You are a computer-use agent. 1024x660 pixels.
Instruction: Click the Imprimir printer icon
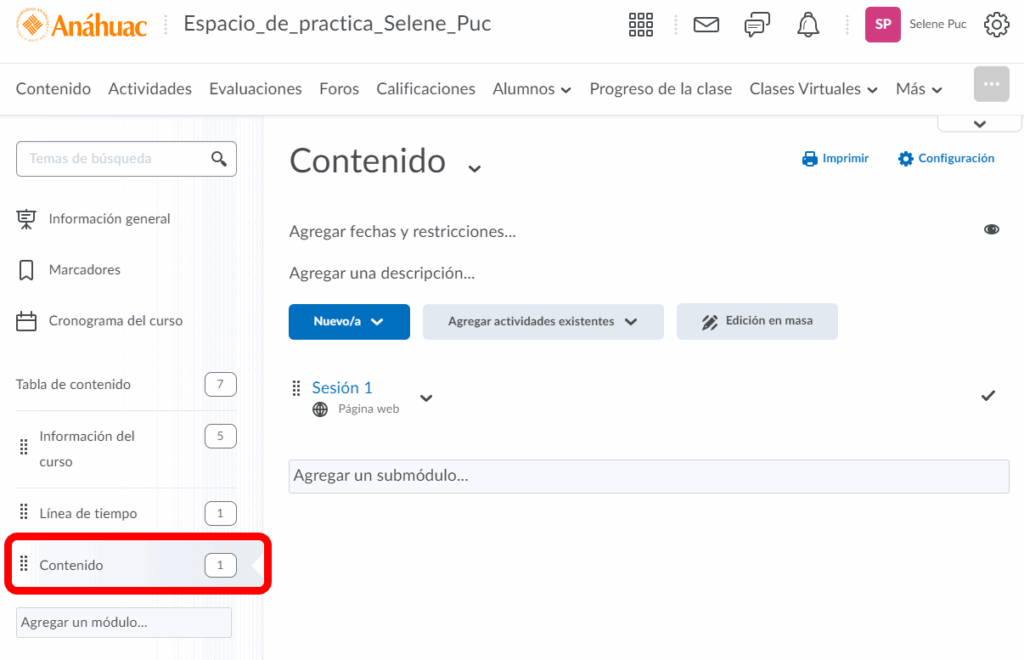[x=810, y=159]
